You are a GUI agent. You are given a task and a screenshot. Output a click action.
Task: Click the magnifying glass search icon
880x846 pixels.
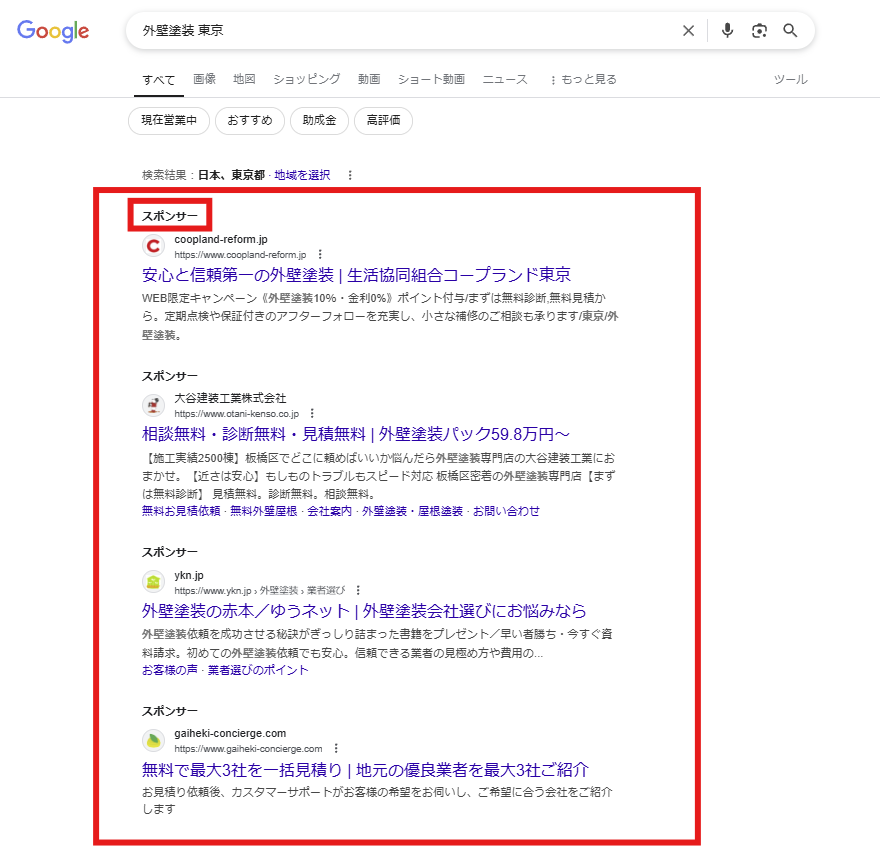(790, 30)
